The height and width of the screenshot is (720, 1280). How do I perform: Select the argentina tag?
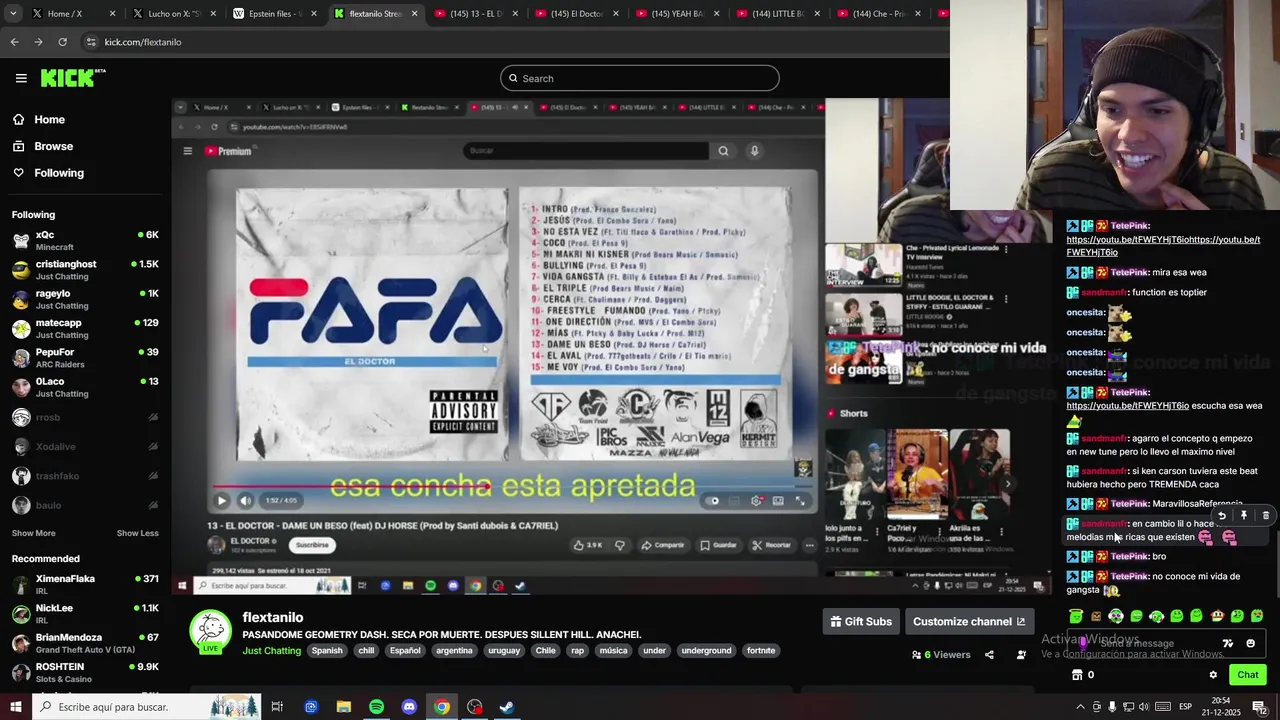454,651
